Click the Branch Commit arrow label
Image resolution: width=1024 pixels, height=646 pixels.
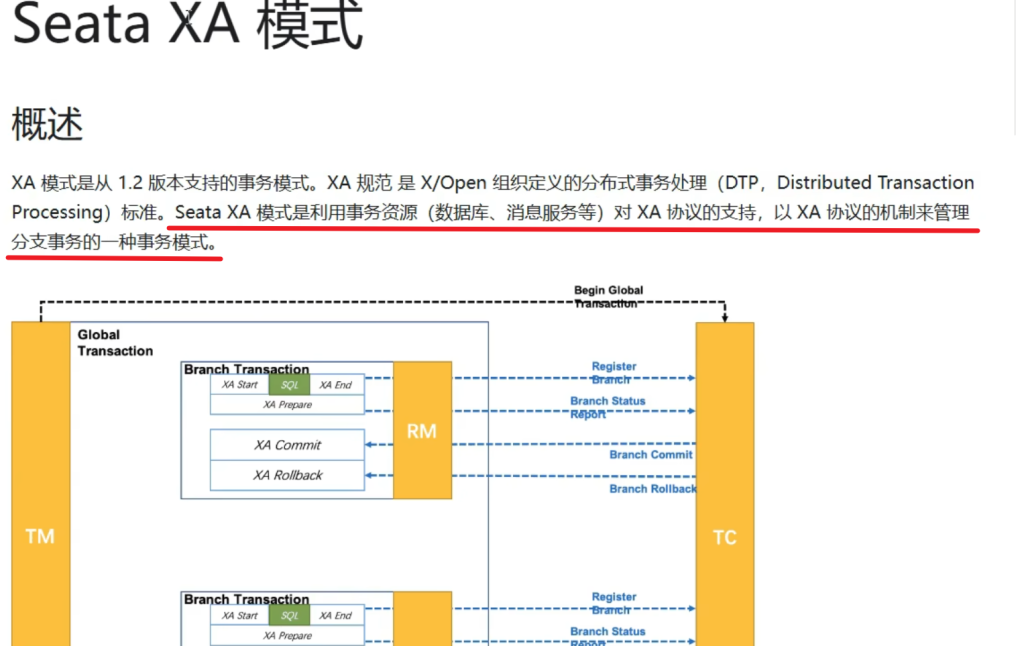click(x=650, y=454)
